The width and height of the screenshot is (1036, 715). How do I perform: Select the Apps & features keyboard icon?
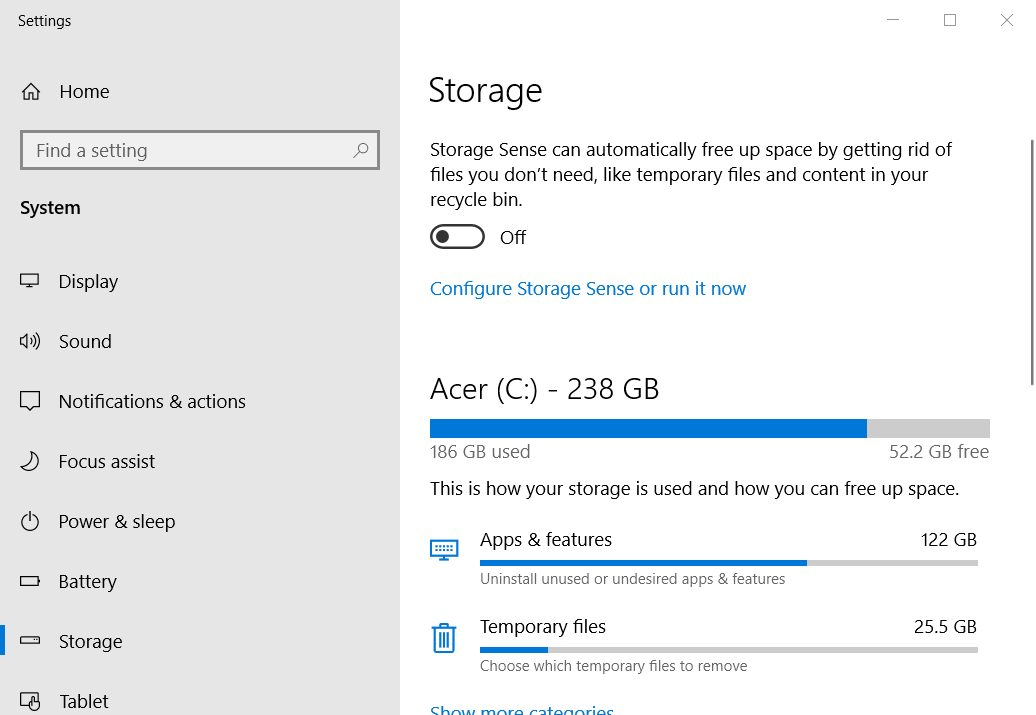[444, 548]
